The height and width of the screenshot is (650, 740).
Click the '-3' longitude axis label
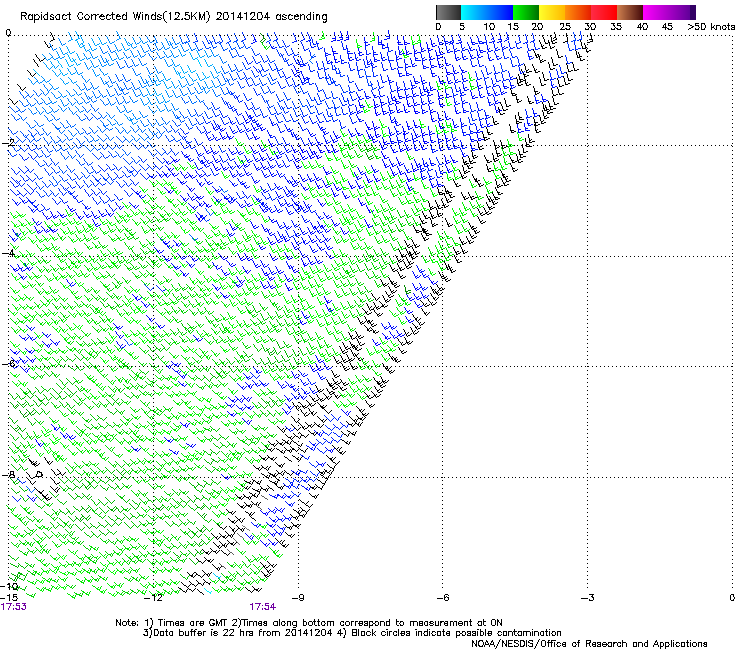pyautogui.click(x=588, y=598)
